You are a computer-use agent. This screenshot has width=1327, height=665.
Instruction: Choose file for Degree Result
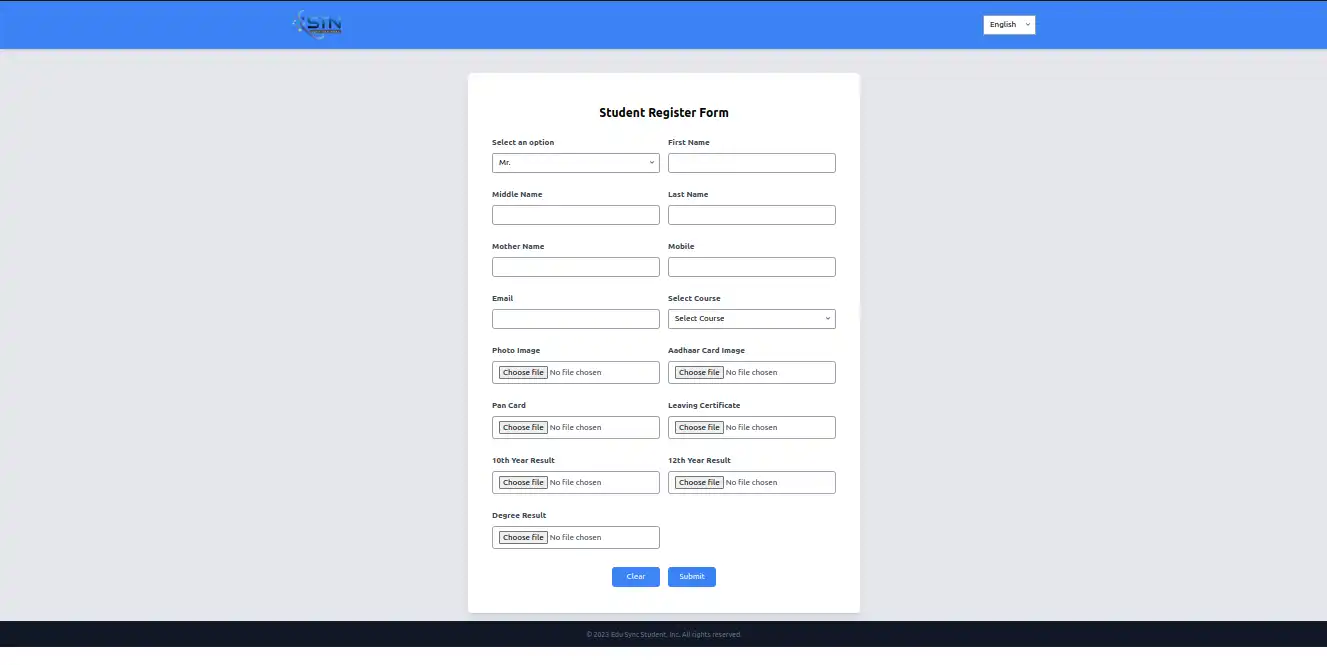click(x=523, y=537)
